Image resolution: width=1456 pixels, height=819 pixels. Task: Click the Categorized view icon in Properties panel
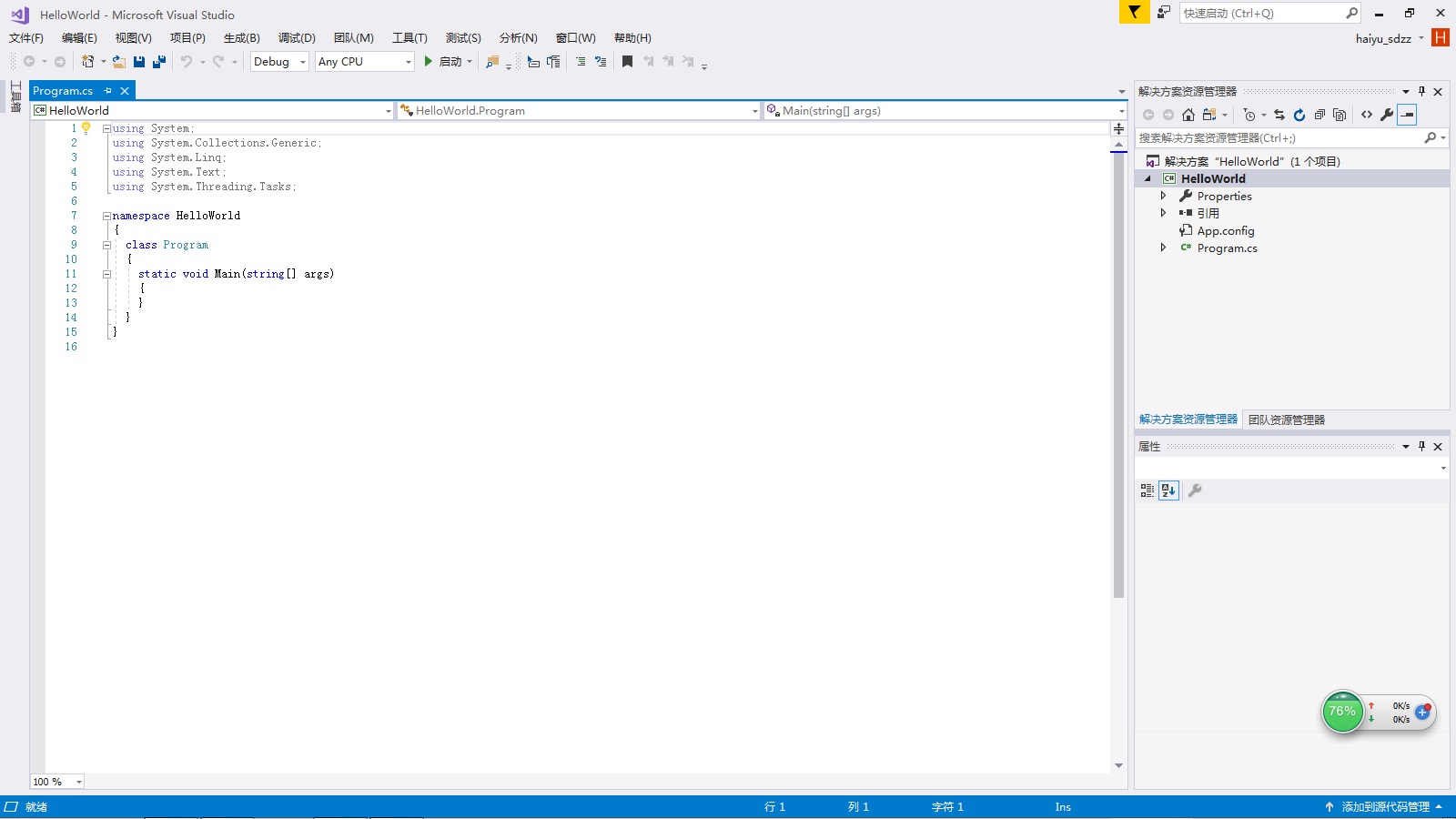[x=1148, y=490]
